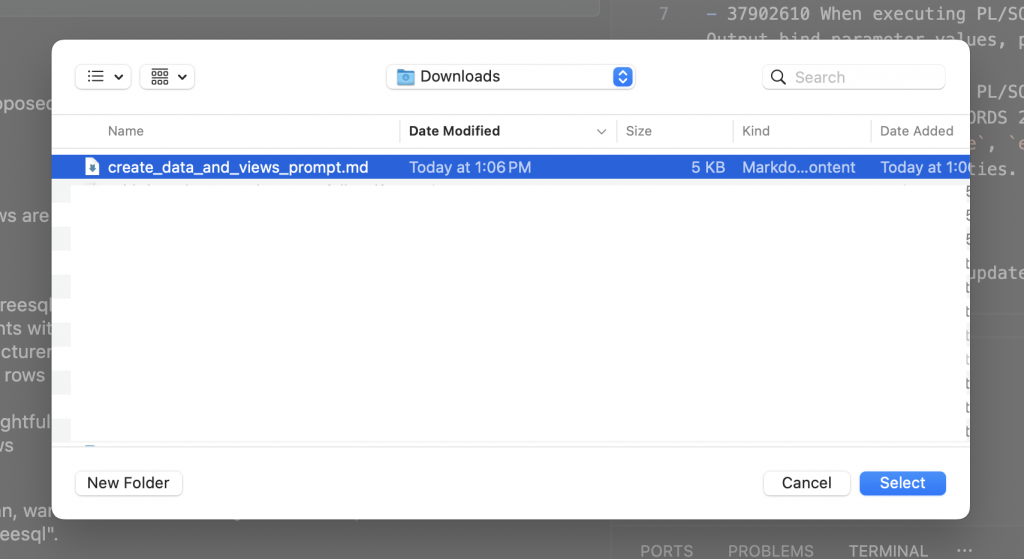The width and height of the screenshot is (1024, 559).
Task: Open the Downloads location popup
Action: pyautogui.click(x=510, y=77)
